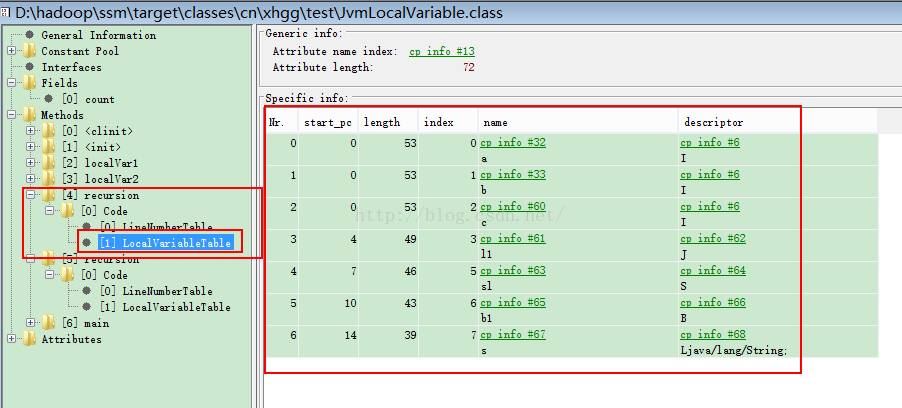Open the cp info #64 descriptor link

click(x=713, y=270)
